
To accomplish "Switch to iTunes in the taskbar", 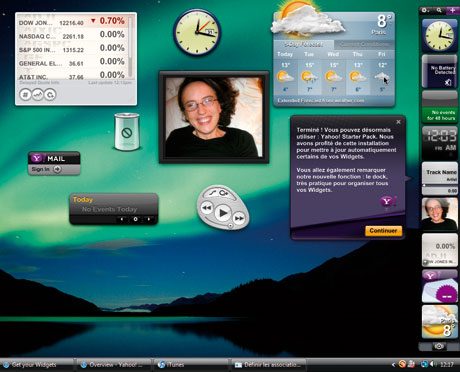I will point(191,365).
